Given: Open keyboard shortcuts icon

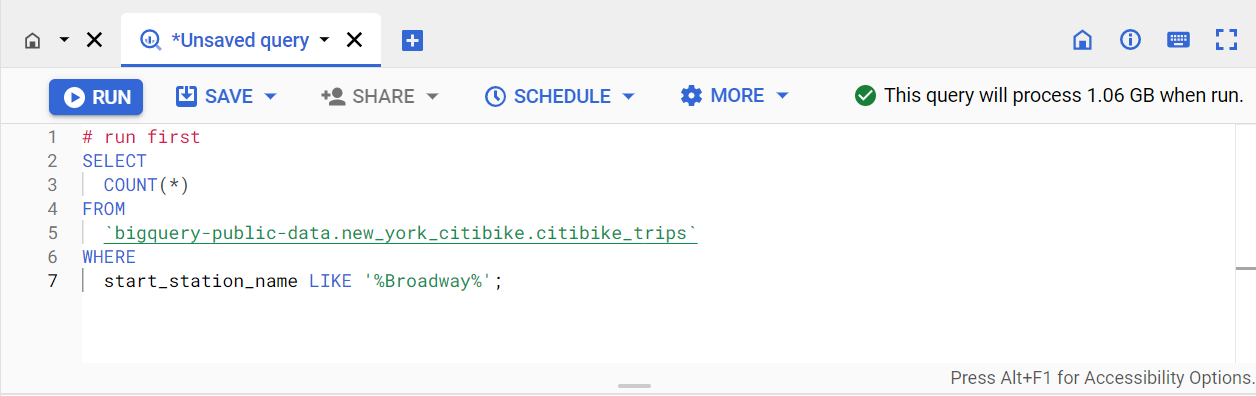Looking at the screenshot, I should [1178, 40].
